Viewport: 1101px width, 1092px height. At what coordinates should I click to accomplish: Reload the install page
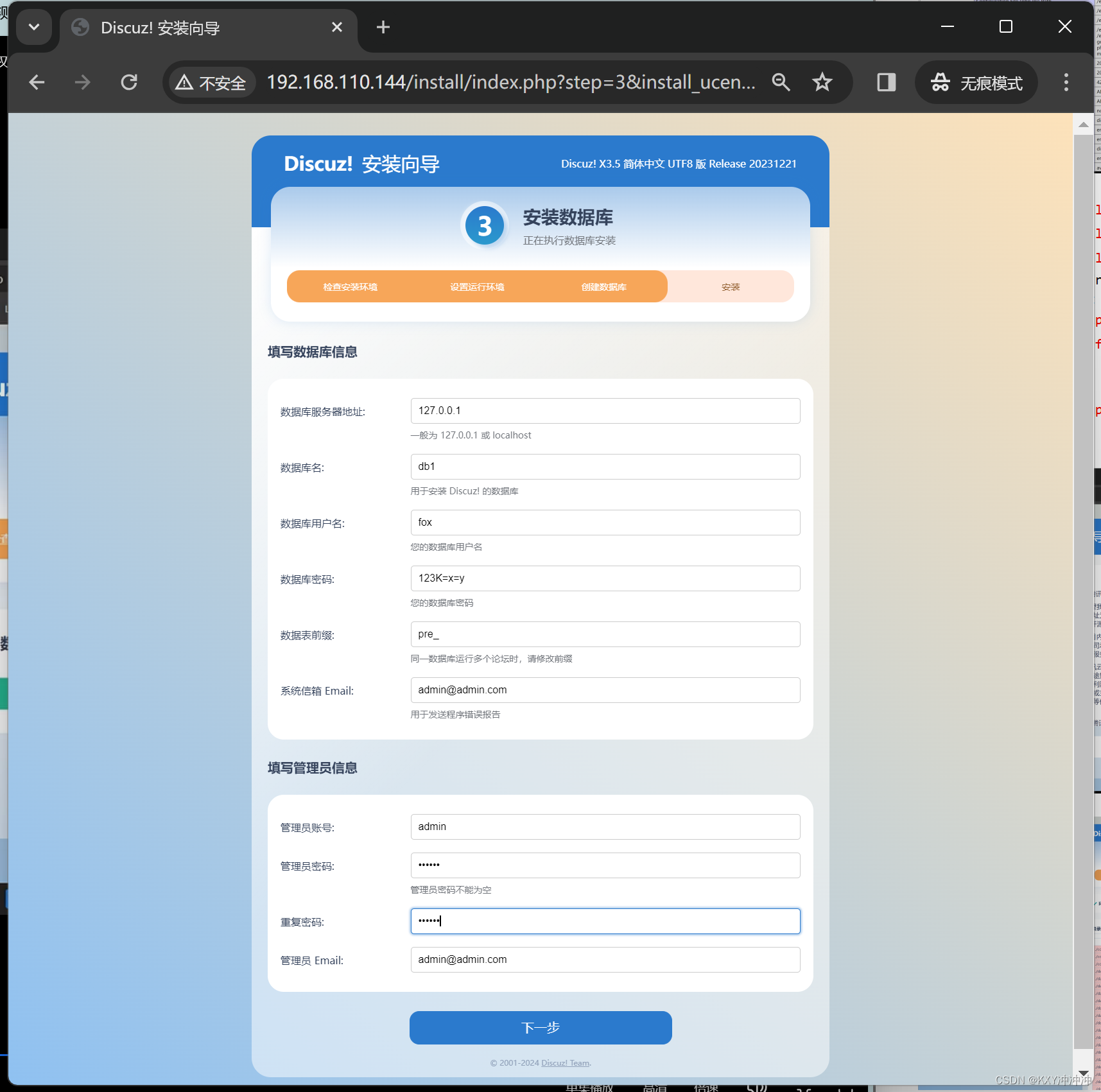pyautogui.click(x=129, y=82)
